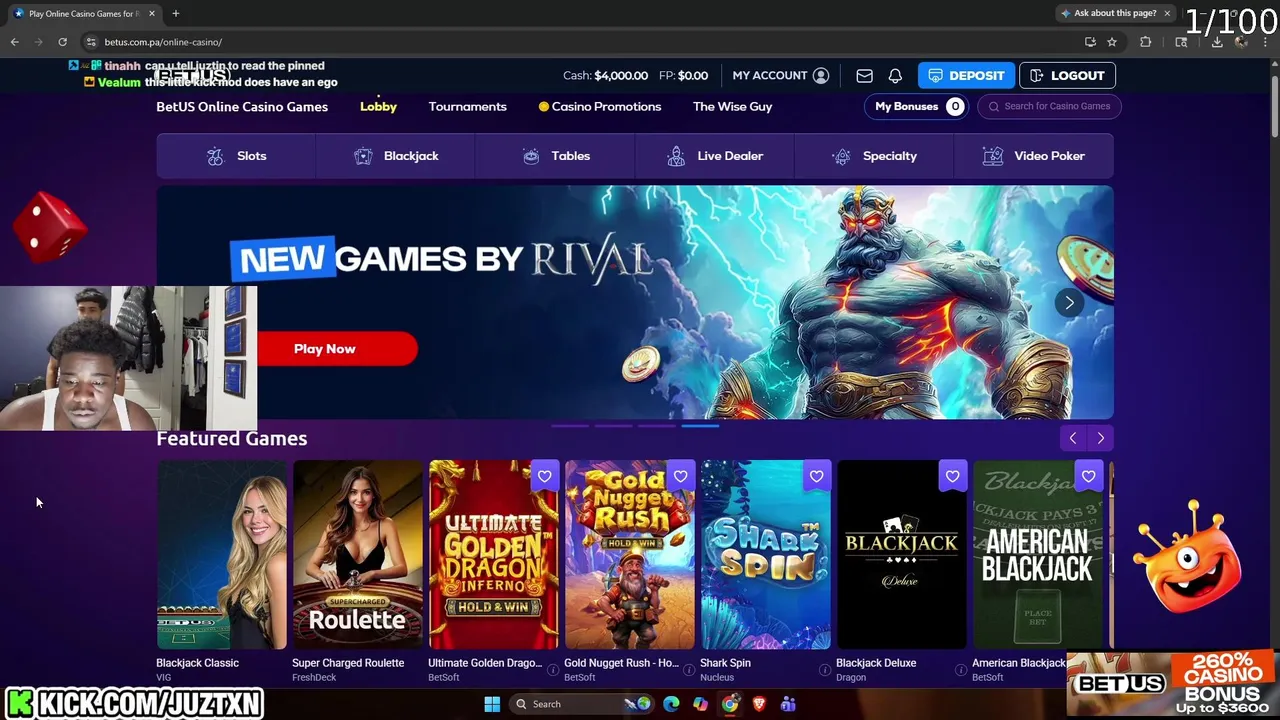Click info icon next to Blackjack Deluxe
Viewport: 1280px width, 720px height.
[960, 670]
